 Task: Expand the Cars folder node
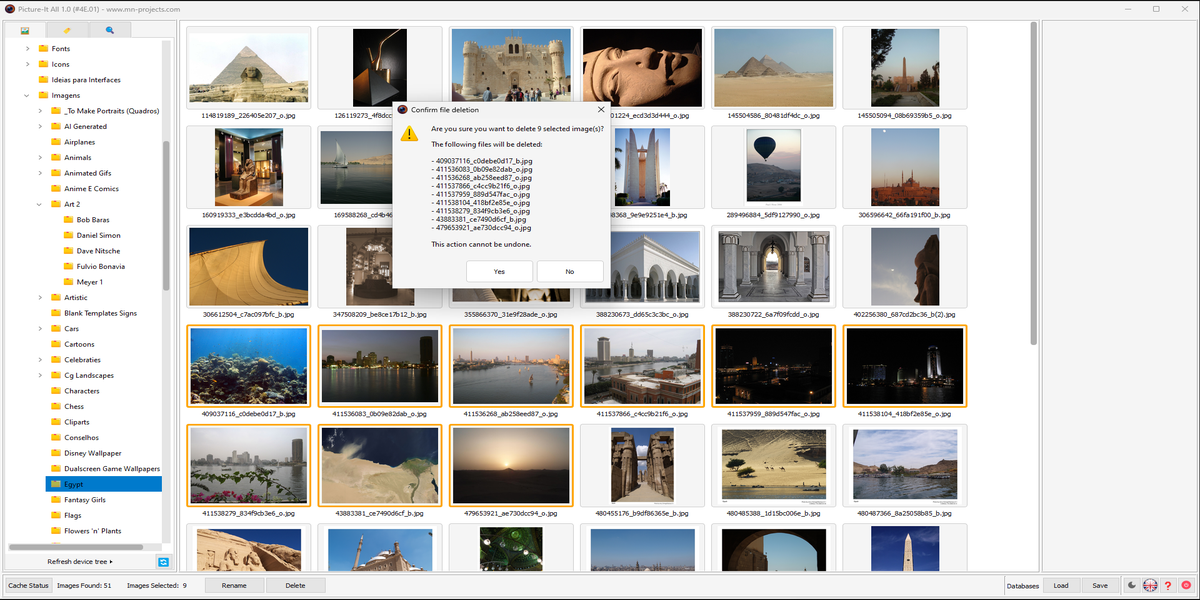tap(40, 328)
